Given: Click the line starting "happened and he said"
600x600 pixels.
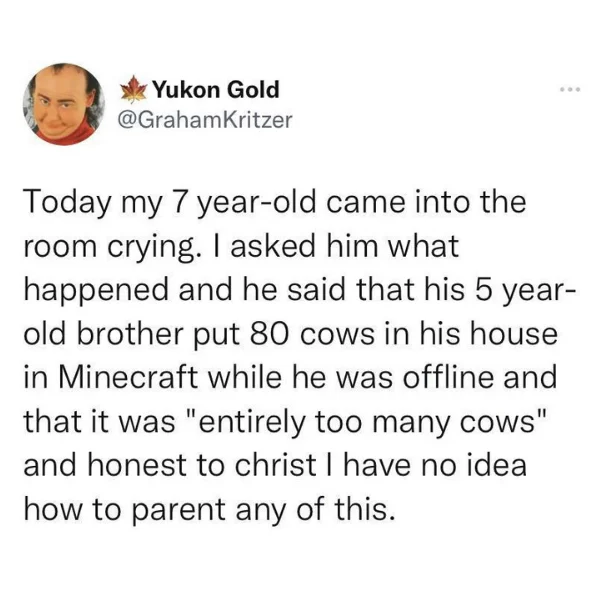Looking at the screenshot, I should point(299,292).
